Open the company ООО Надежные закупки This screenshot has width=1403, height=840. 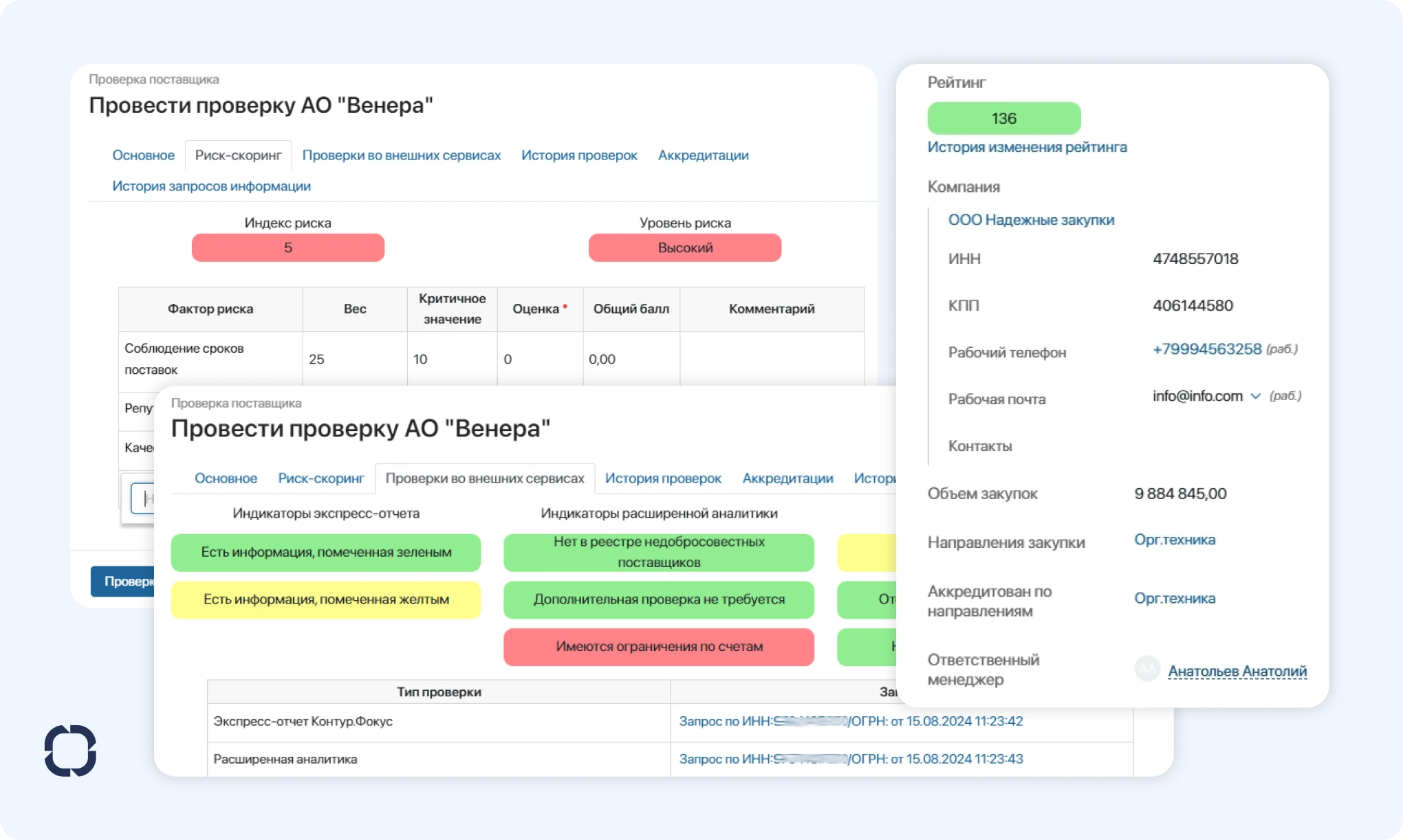pyautogui.click(x=1031, y=220)
